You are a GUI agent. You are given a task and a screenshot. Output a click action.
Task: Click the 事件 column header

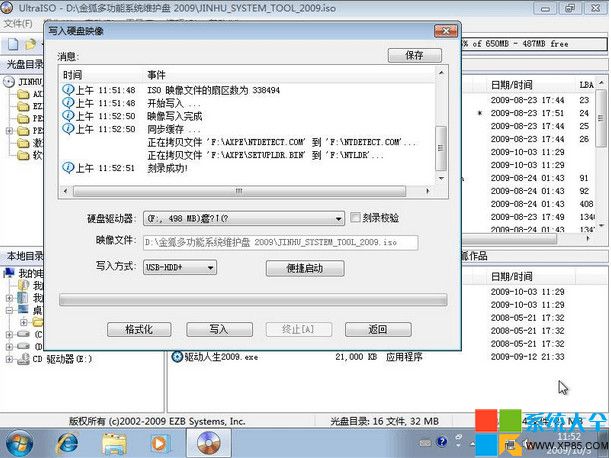[156, 74]
